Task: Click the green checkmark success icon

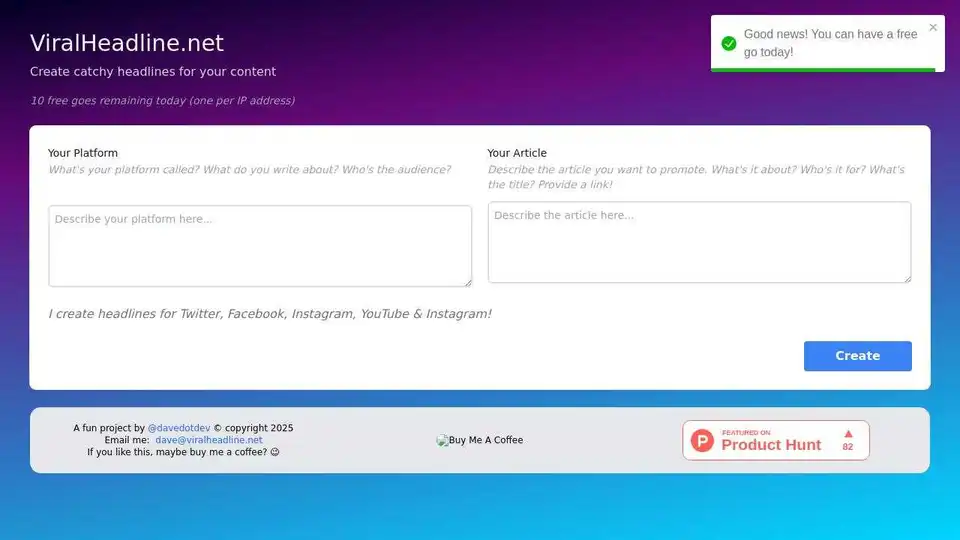Action: (x=729, y=43)
